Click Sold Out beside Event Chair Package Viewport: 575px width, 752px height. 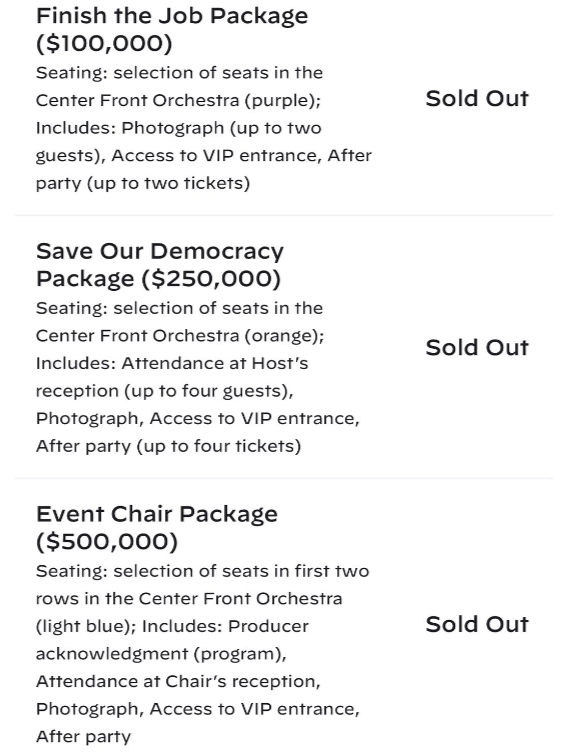click(x=477, y=624)
